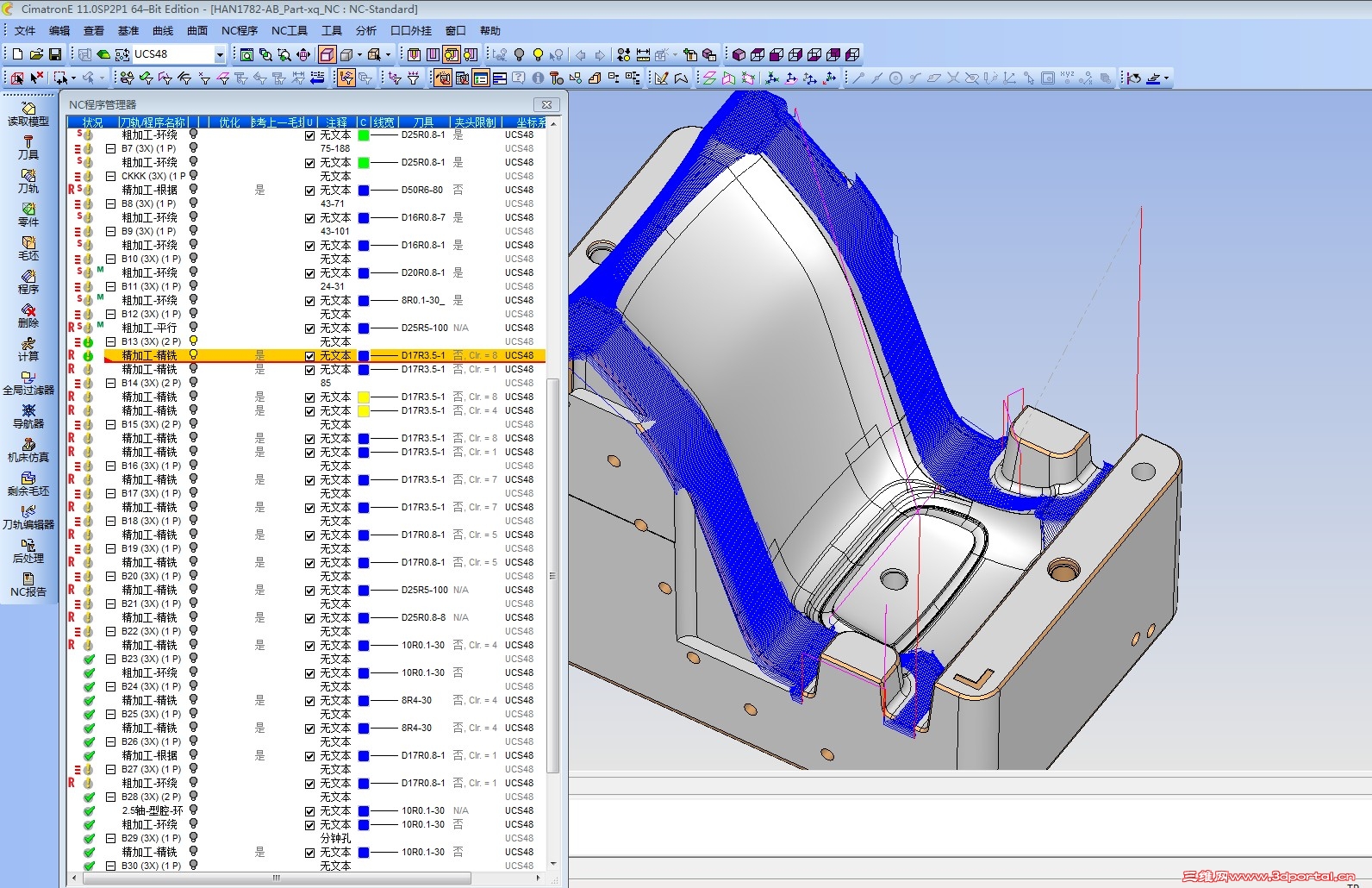Image resolution: width=1372 pixels, height=888 pixels.
Task: Click the Save floppy disk icon
Action: pyautogui.click(x=55, y=54)
